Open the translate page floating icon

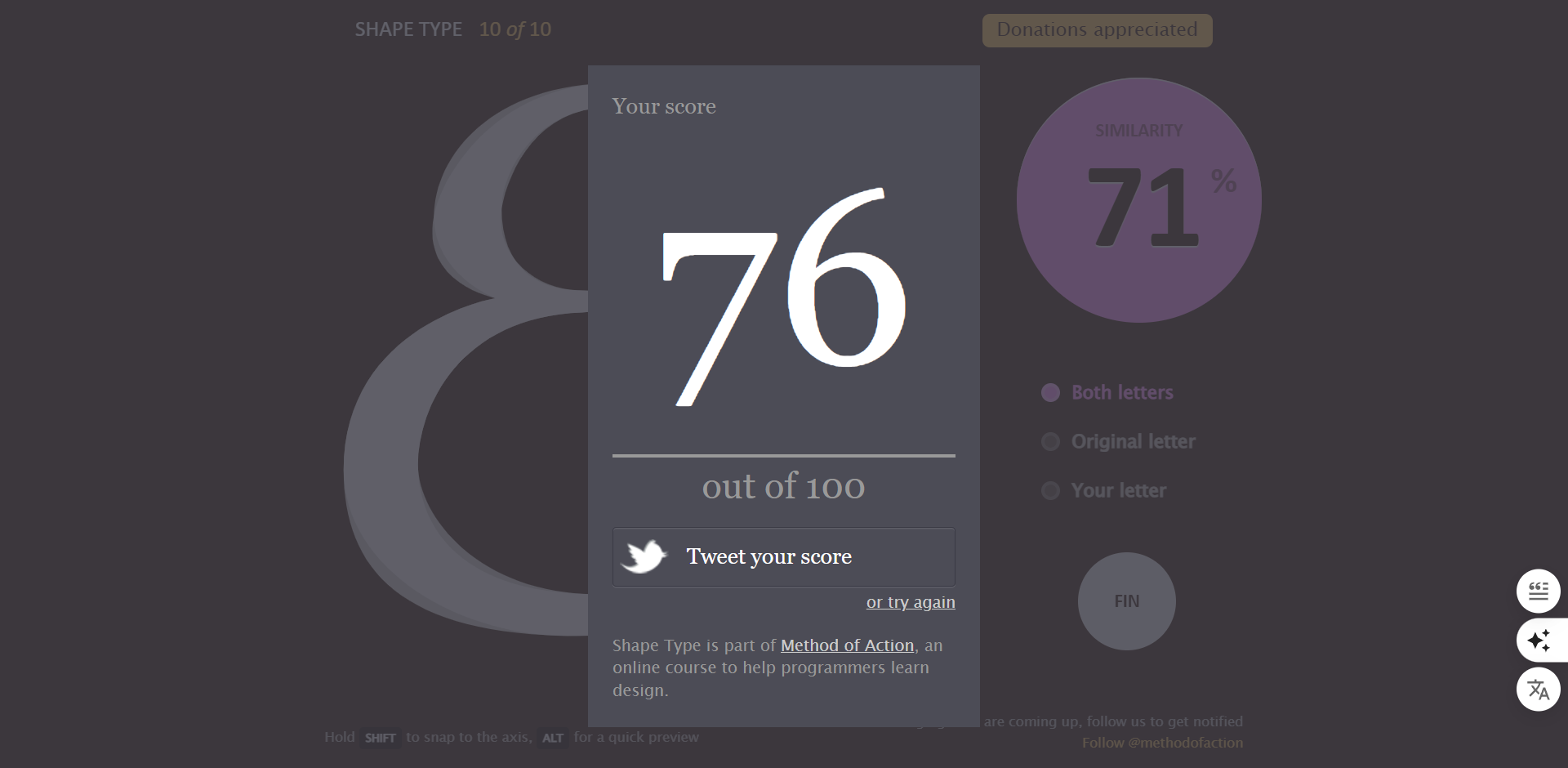(x=1538, y=690)
